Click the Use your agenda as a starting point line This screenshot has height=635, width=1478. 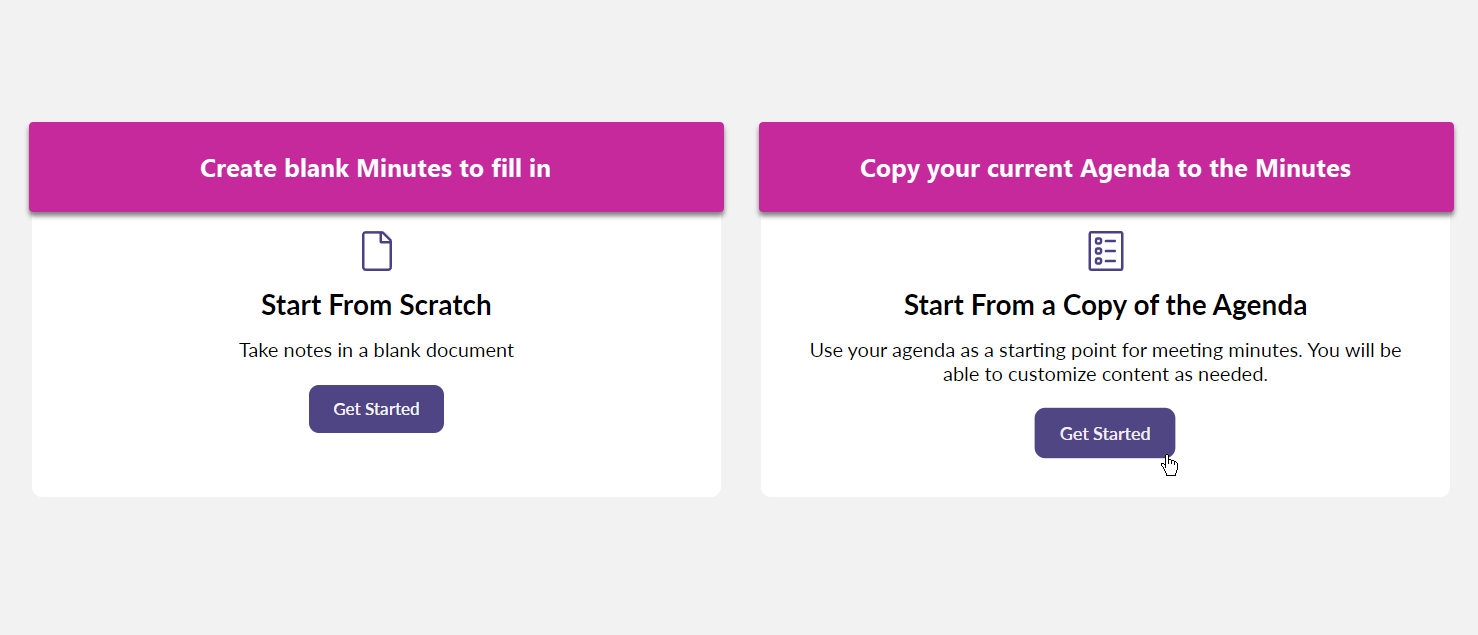click(1105, 351)
